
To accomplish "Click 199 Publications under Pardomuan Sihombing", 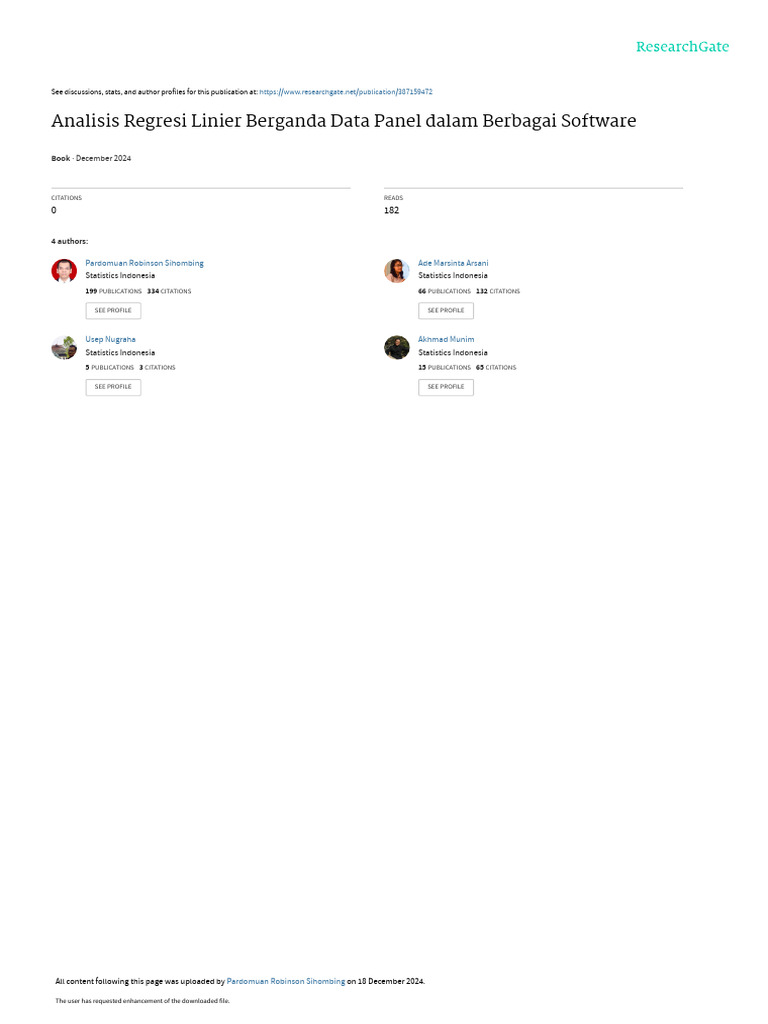I will (114, 291).
